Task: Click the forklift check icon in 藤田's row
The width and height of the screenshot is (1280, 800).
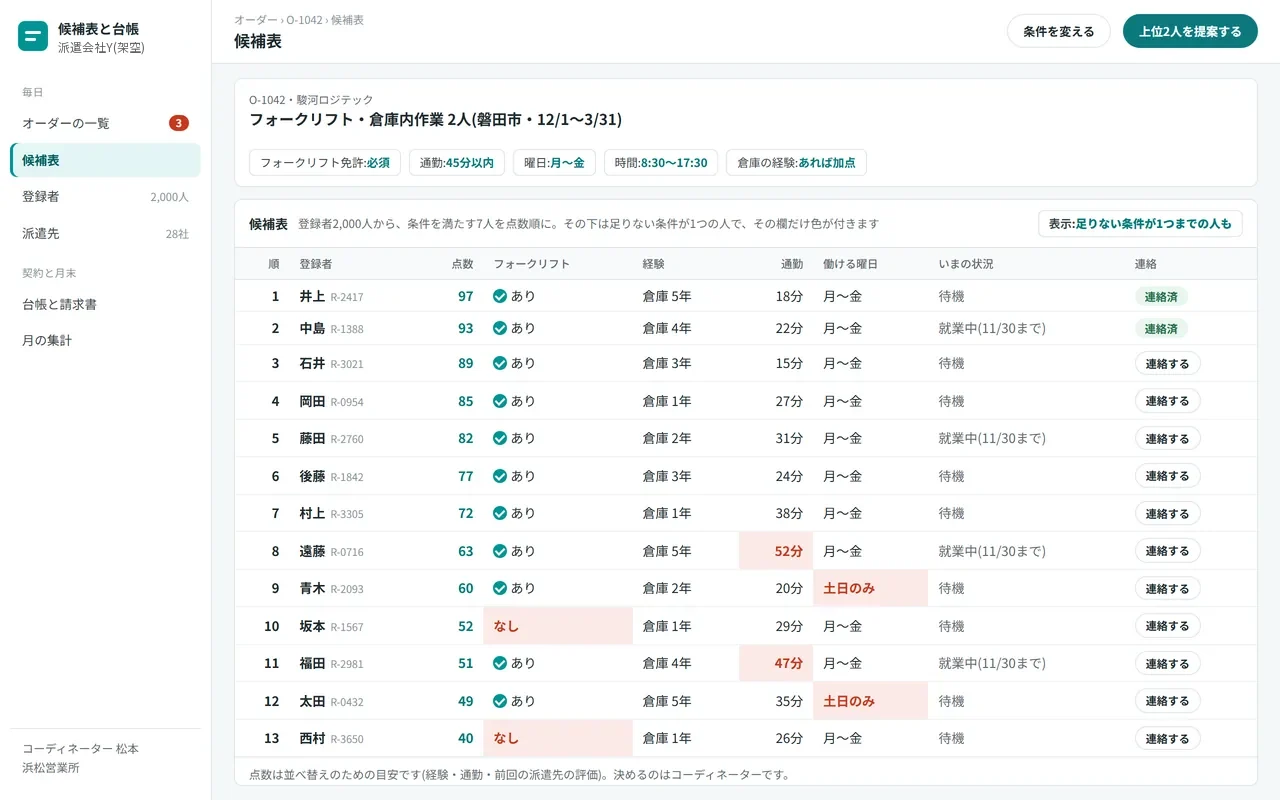Action: [x=500, y=438]
